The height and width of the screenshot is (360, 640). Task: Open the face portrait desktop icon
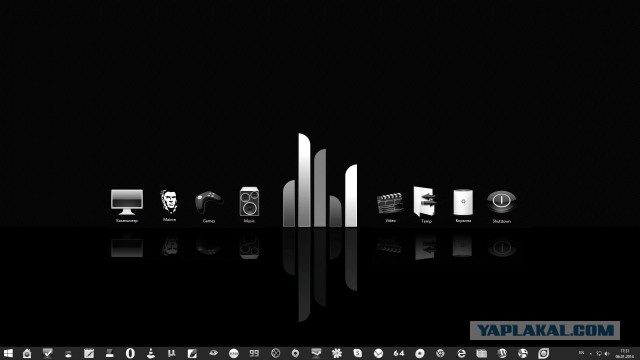(169, 202)
